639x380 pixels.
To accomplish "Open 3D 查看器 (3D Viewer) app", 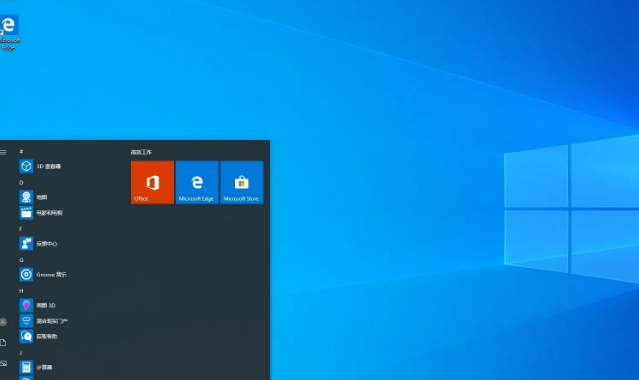I will (x=40, y=166).
